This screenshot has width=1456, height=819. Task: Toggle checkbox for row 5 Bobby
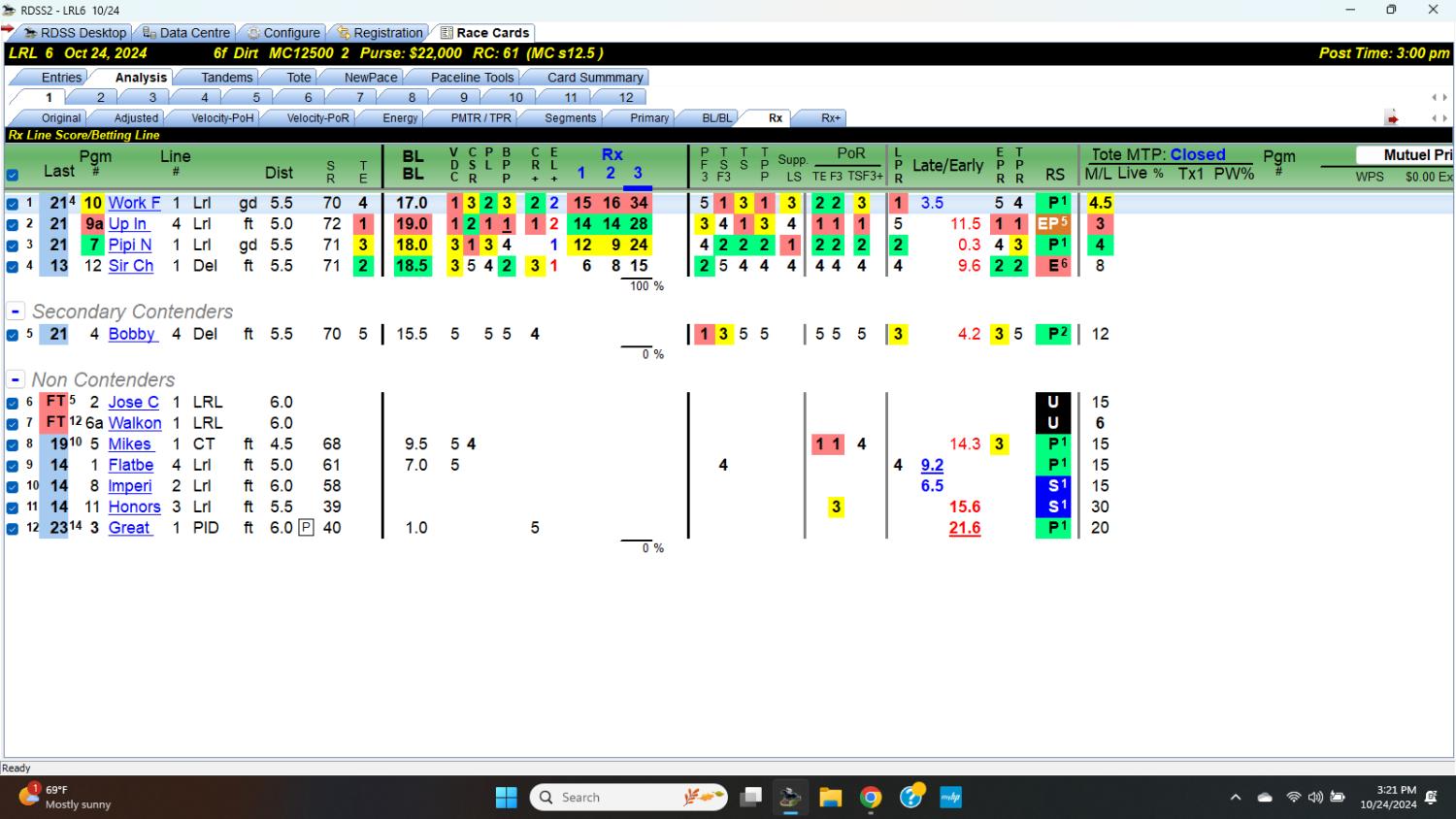tap(13, 335)
